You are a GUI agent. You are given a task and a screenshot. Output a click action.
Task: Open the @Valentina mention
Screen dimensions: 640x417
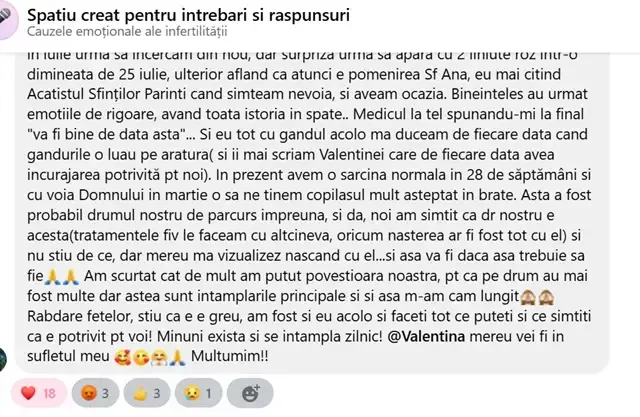pyautogui.click(x=426, y=336)
